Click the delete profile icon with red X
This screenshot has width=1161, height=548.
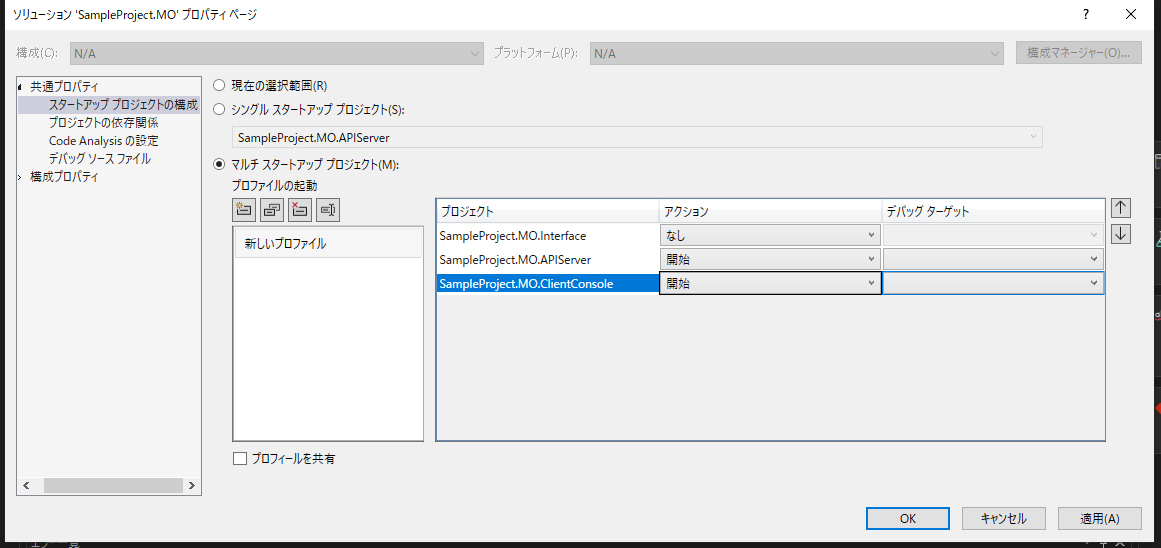(x=300, y=210)
